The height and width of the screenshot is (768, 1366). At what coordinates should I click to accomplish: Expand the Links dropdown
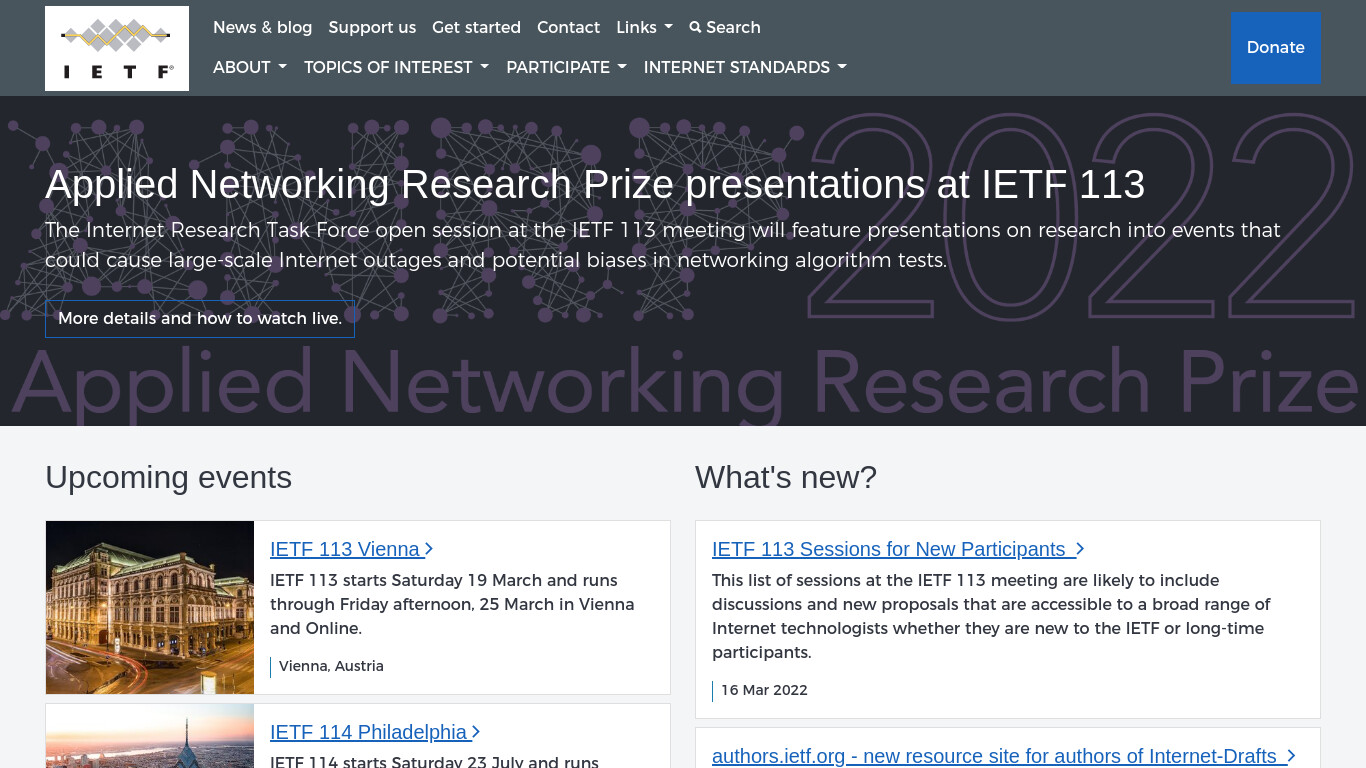[x=644, y=27]
